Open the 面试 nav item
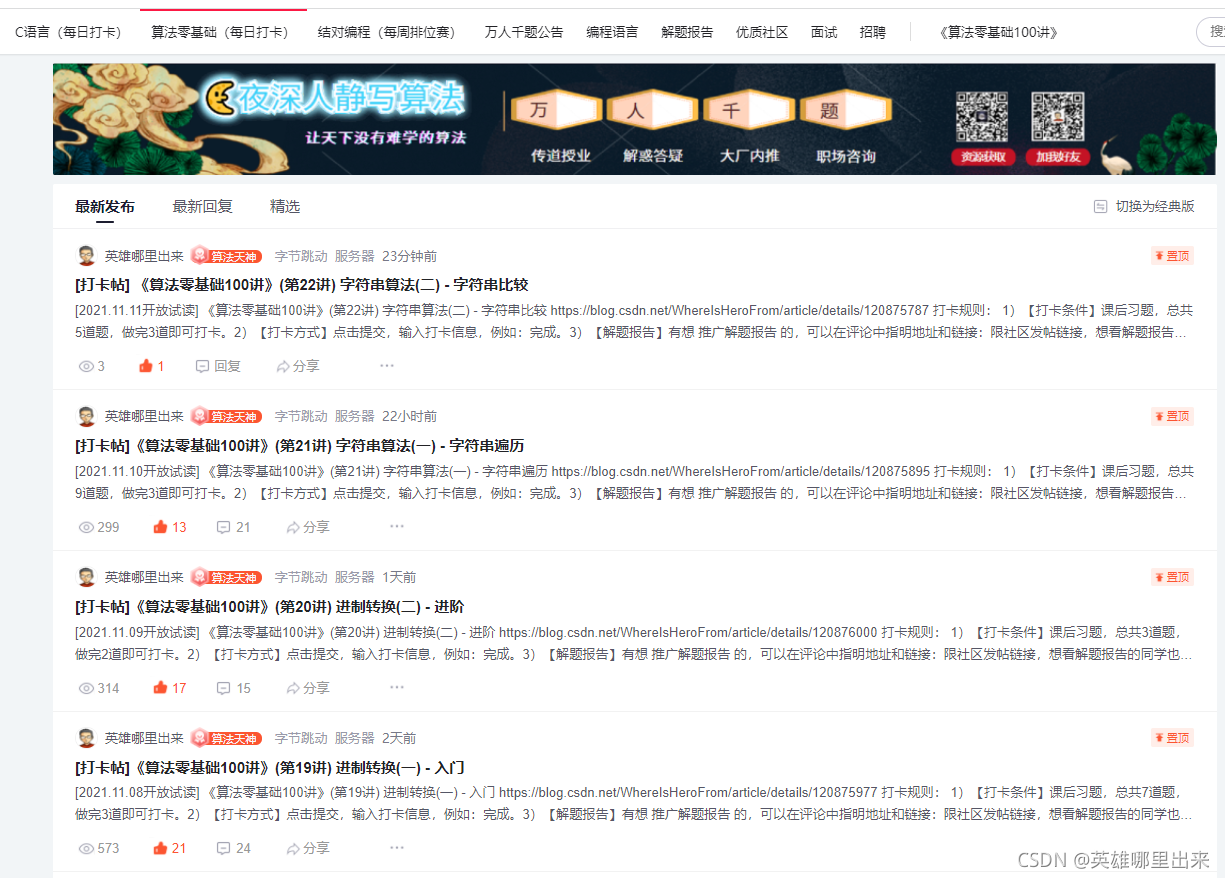The width and height of the screenshot is (1225, 878). [824, 32]
